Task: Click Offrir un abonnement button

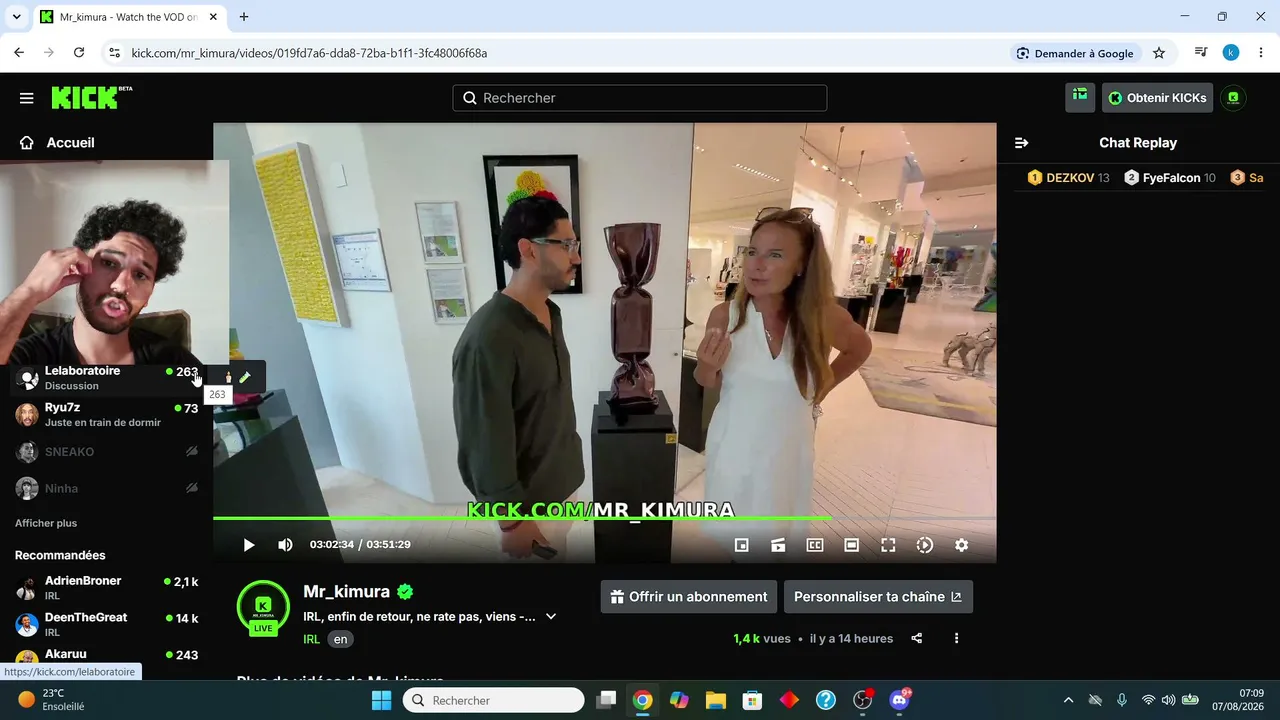Action: (690, 597)
